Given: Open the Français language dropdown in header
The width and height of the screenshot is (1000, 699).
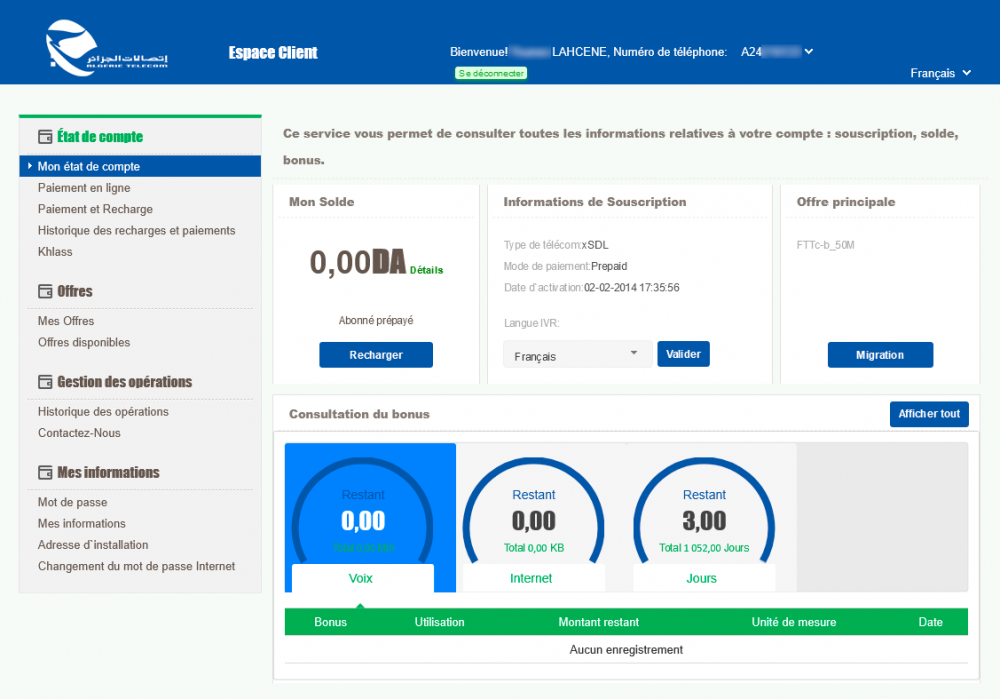Looking at the screenshot, I should 940,73.
